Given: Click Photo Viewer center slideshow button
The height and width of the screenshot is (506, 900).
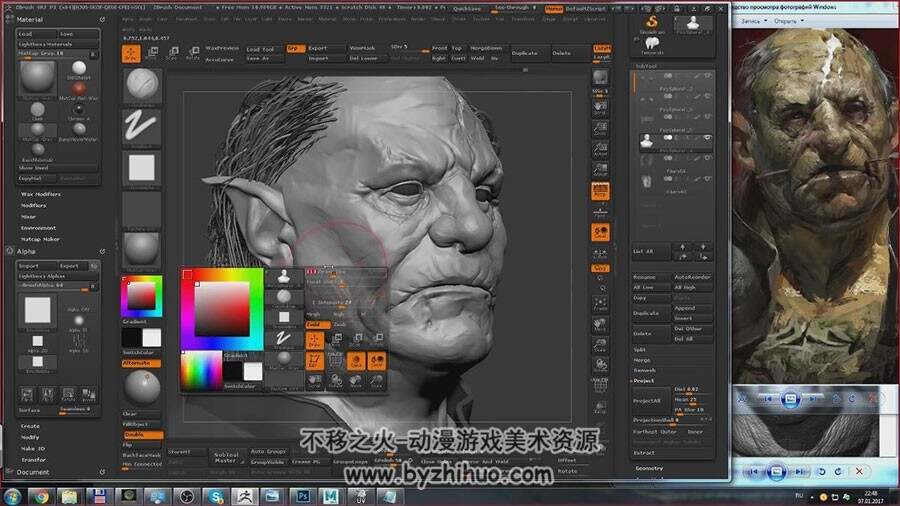Looking at the screenshot, I should coord(776,472).
